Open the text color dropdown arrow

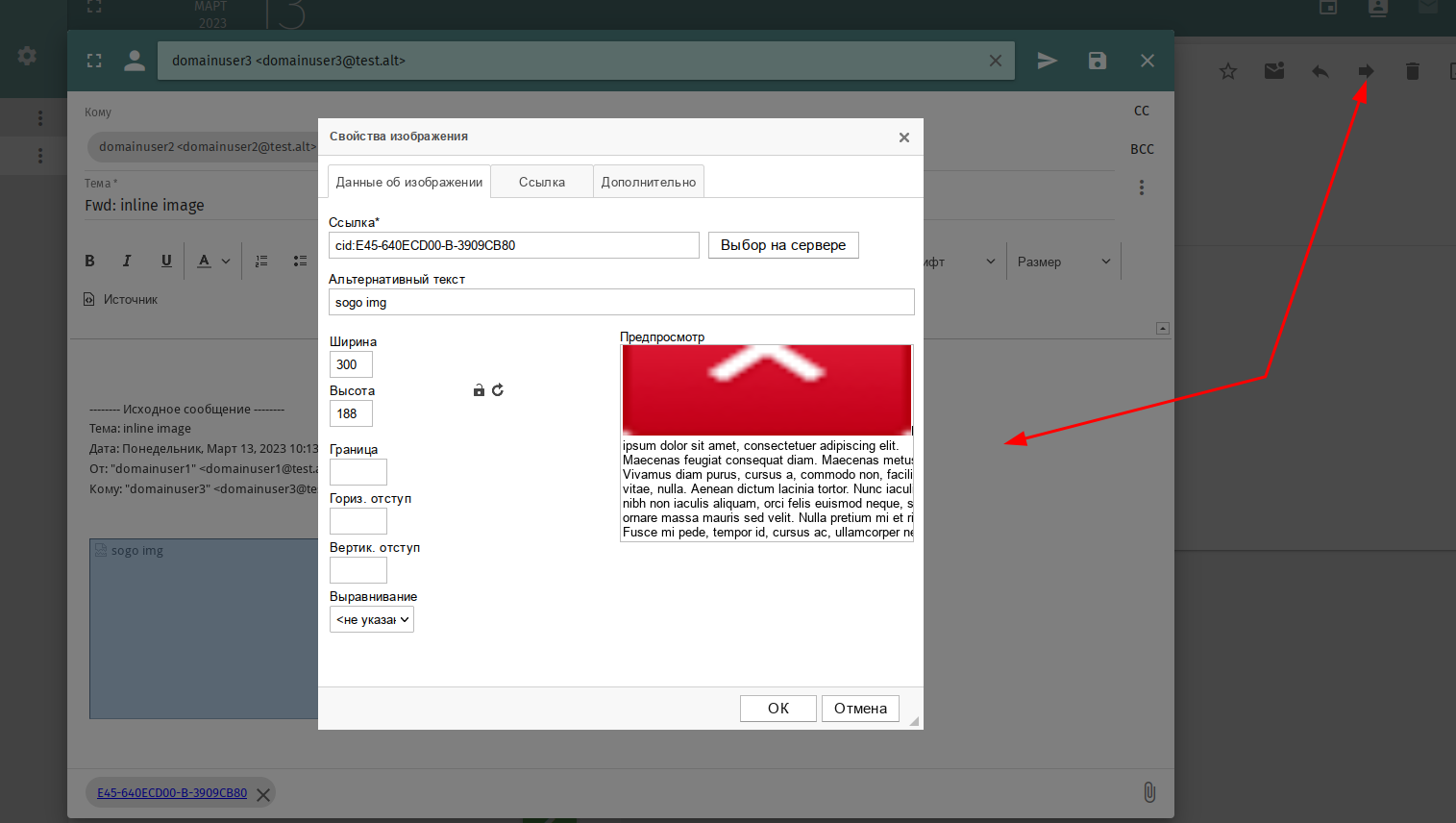point(226,261)
